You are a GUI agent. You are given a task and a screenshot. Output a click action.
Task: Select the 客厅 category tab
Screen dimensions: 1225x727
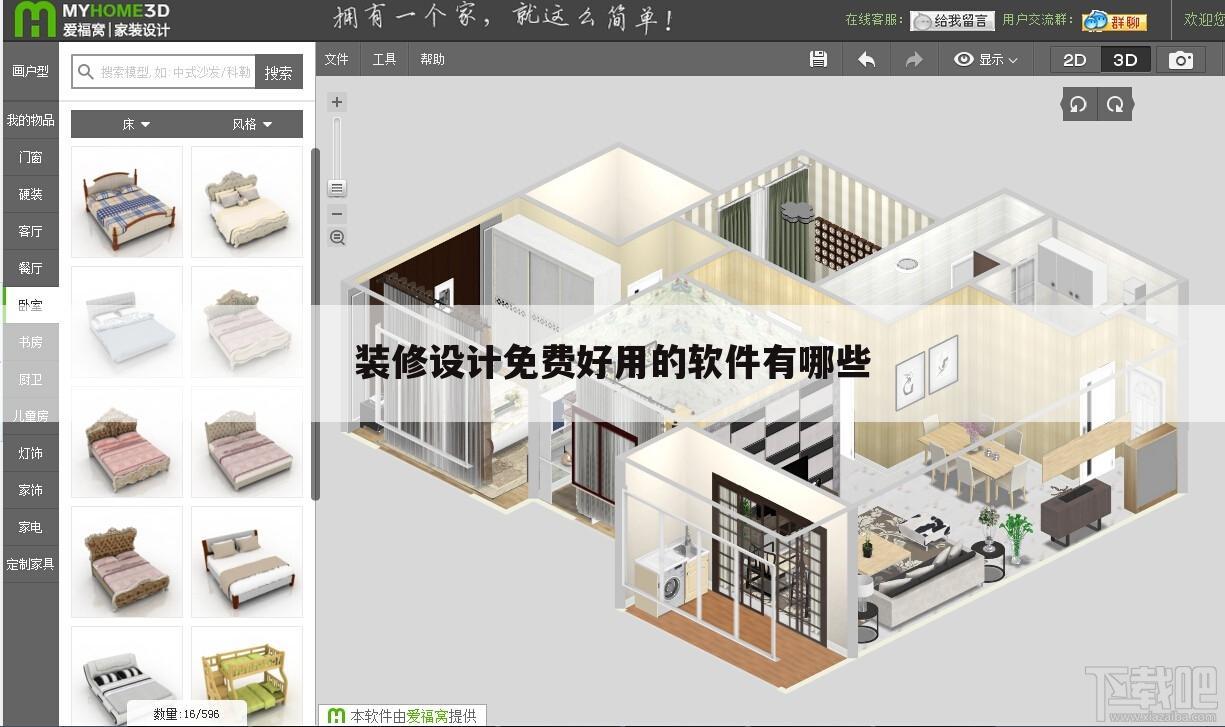click(x=30, y=231)
